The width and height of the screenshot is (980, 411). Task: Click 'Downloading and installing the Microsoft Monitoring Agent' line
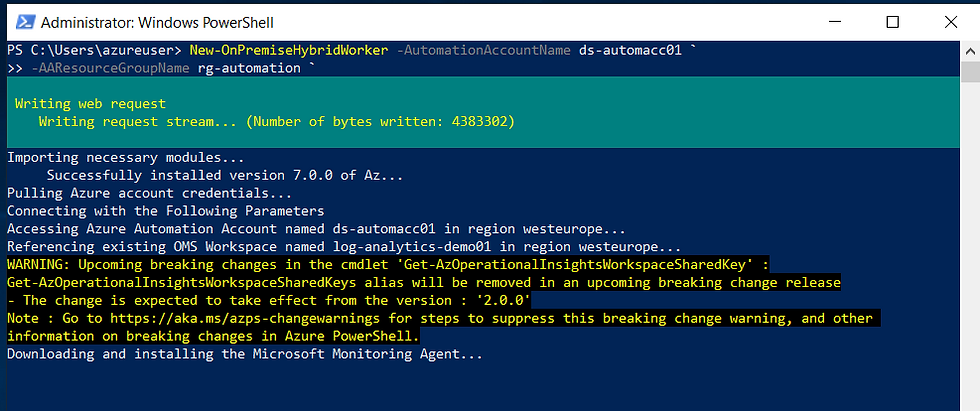pos(245,355)
